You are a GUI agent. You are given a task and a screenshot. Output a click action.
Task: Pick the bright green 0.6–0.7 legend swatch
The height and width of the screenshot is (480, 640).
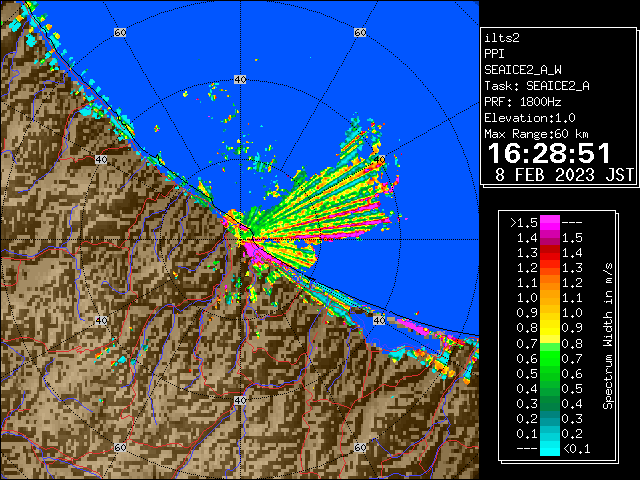click(550, 359)
